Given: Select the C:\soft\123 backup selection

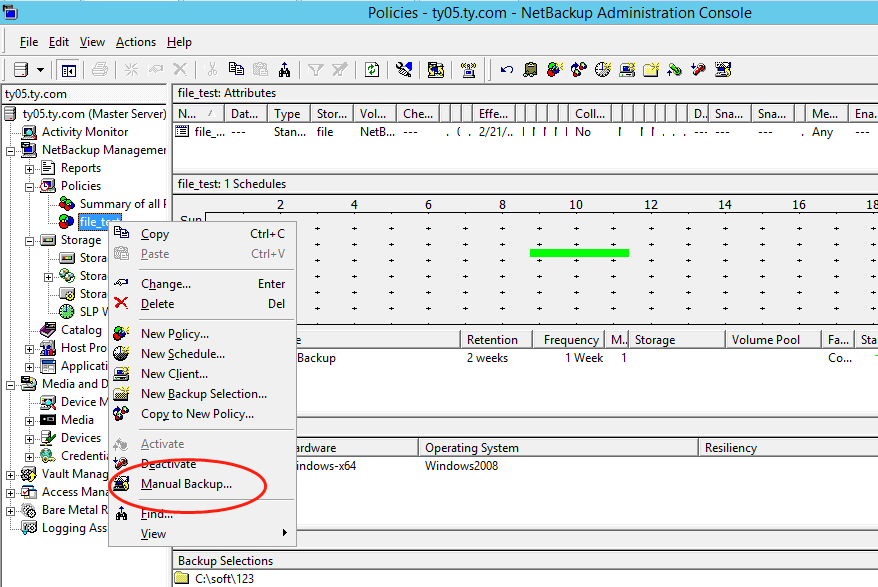Looking at the screenshot, I should (x=224, y=579).
